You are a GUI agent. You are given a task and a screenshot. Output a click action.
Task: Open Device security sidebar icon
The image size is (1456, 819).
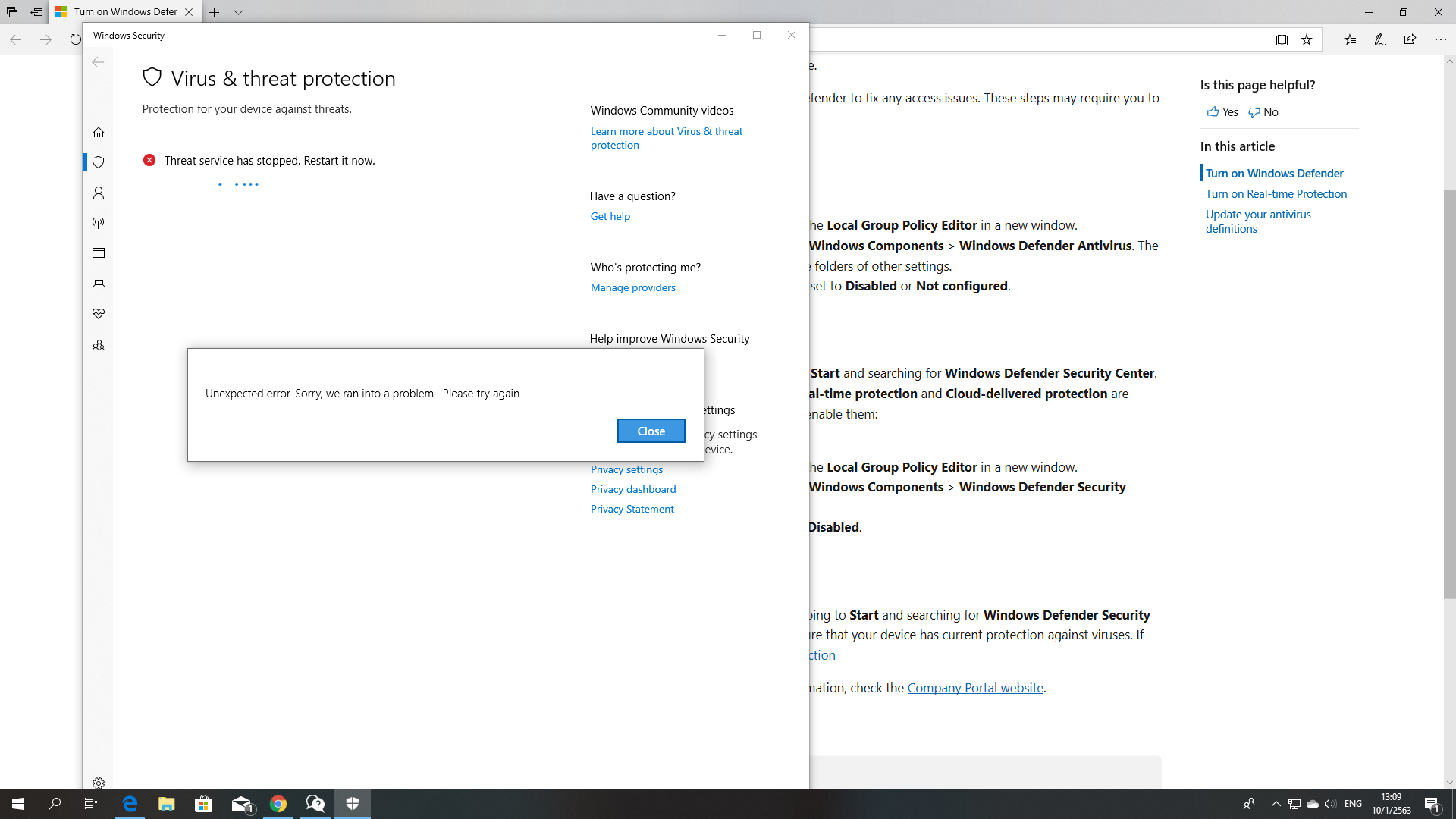(x=99, y=284)
